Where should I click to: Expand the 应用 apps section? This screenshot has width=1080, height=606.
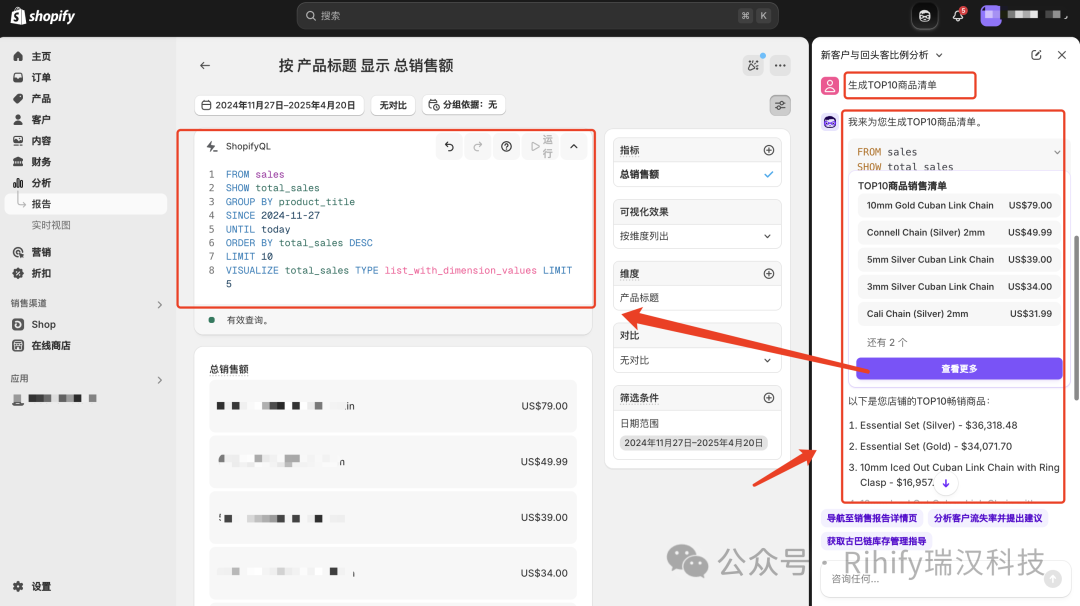(159, 379)
